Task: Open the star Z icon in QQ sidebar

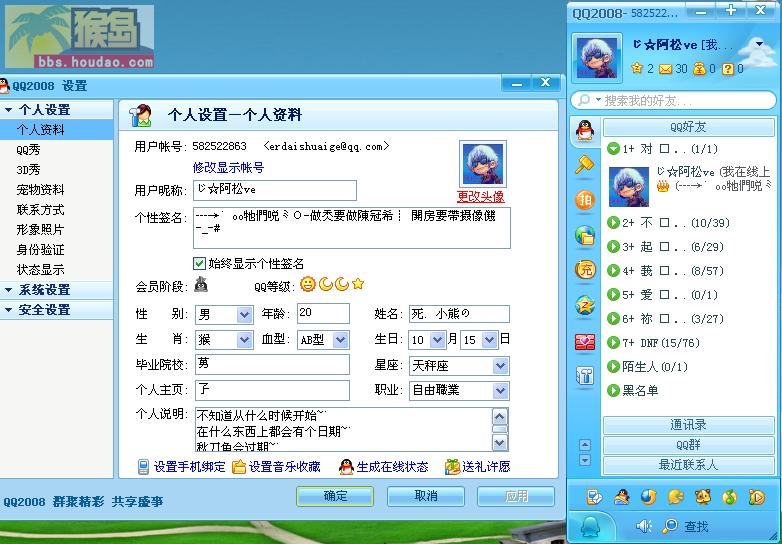Action: 585,305
